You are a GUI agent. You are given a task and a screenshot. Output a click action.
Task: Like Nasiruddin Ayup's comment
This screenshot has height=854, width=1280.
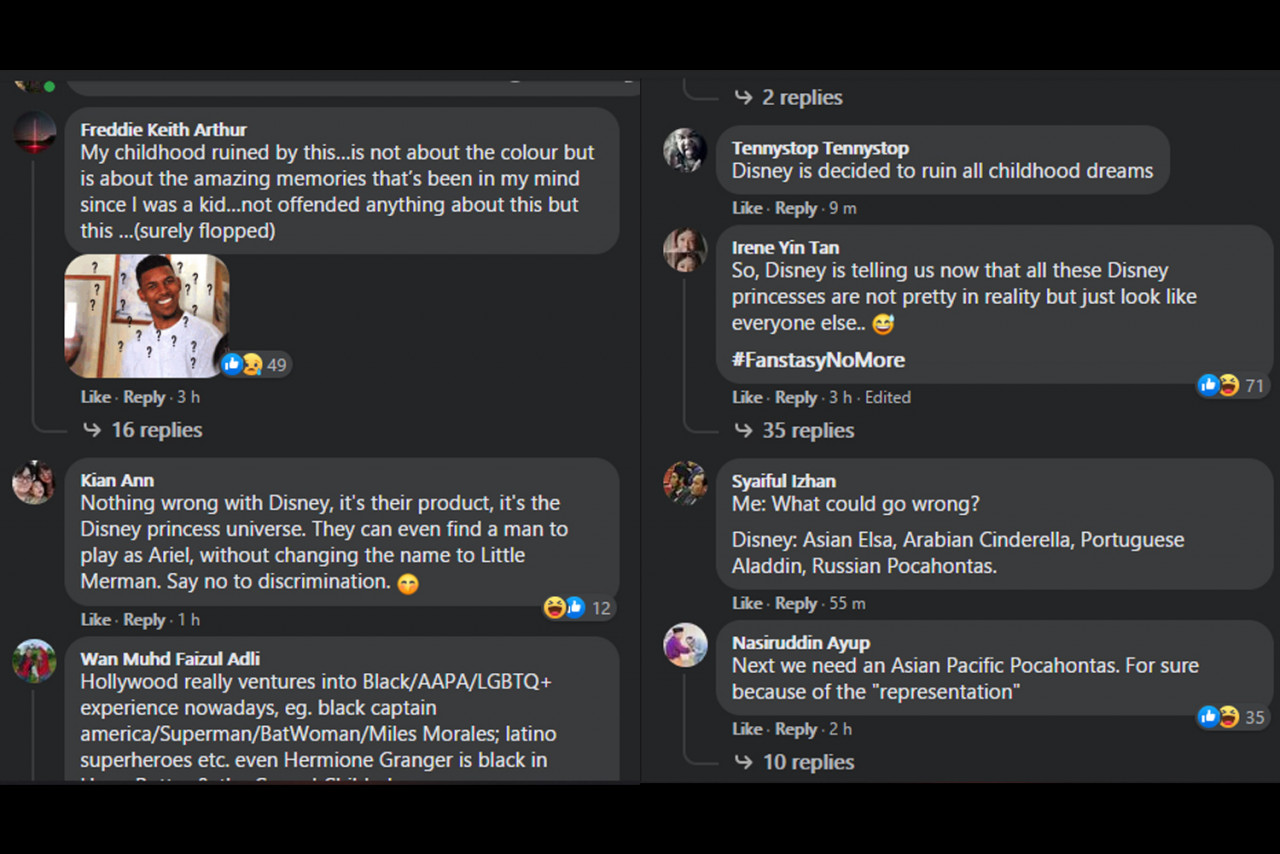click(x=747, y=729)
